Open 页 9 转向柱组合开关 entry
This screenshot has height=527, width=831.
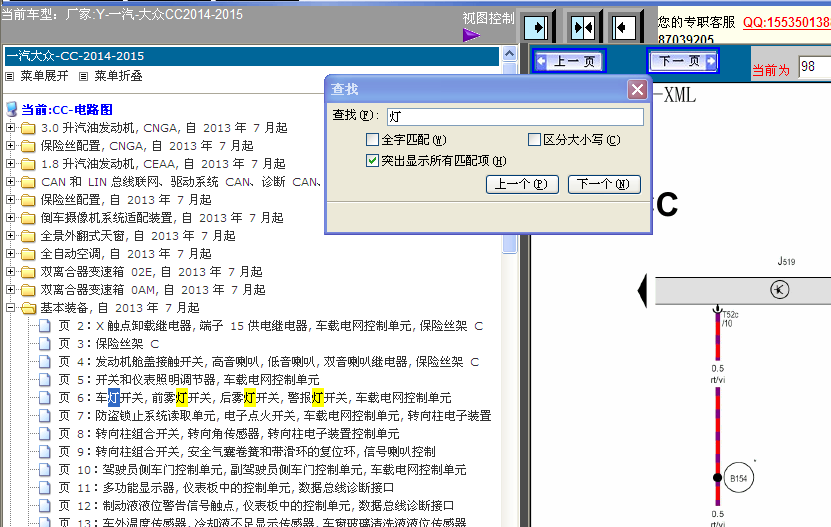click(246, 452)
